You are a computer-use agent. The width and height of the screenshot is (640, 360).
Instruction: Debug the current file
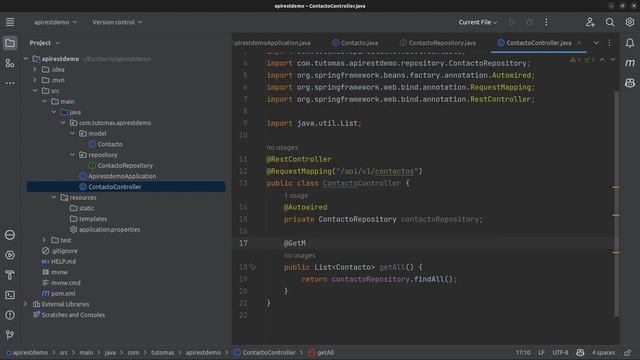529,22
